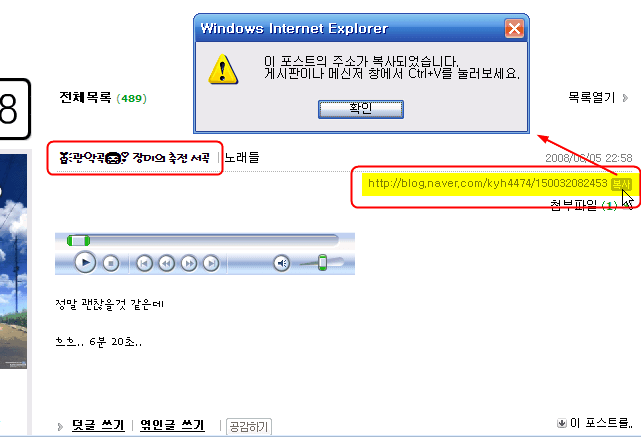Skip to the next track in player
The width and height of the screenshot is (641, 437).
click(211, 264)
